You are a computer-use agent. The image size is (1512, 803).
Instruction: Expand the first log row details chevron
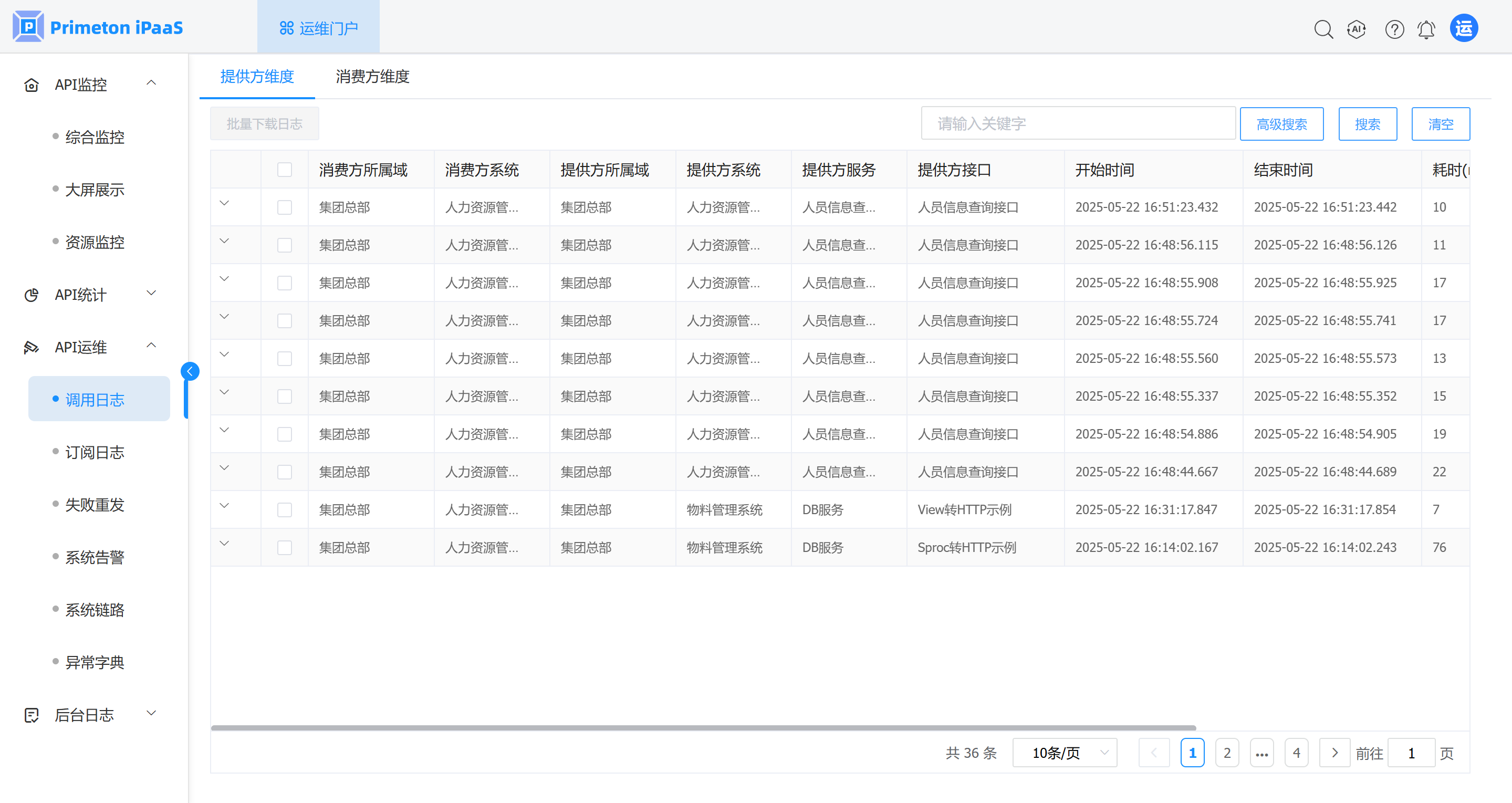coord(224,204)
